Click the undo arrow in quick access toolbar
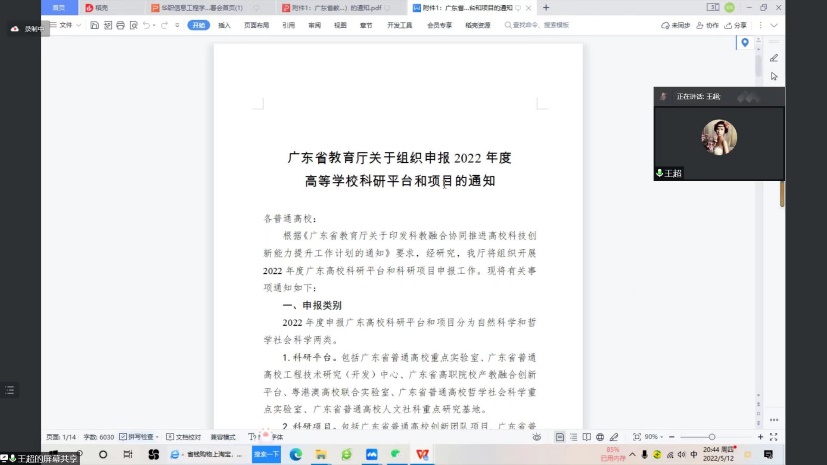Image resolution: width=827 pixels, height=465 pixels. 147,25
